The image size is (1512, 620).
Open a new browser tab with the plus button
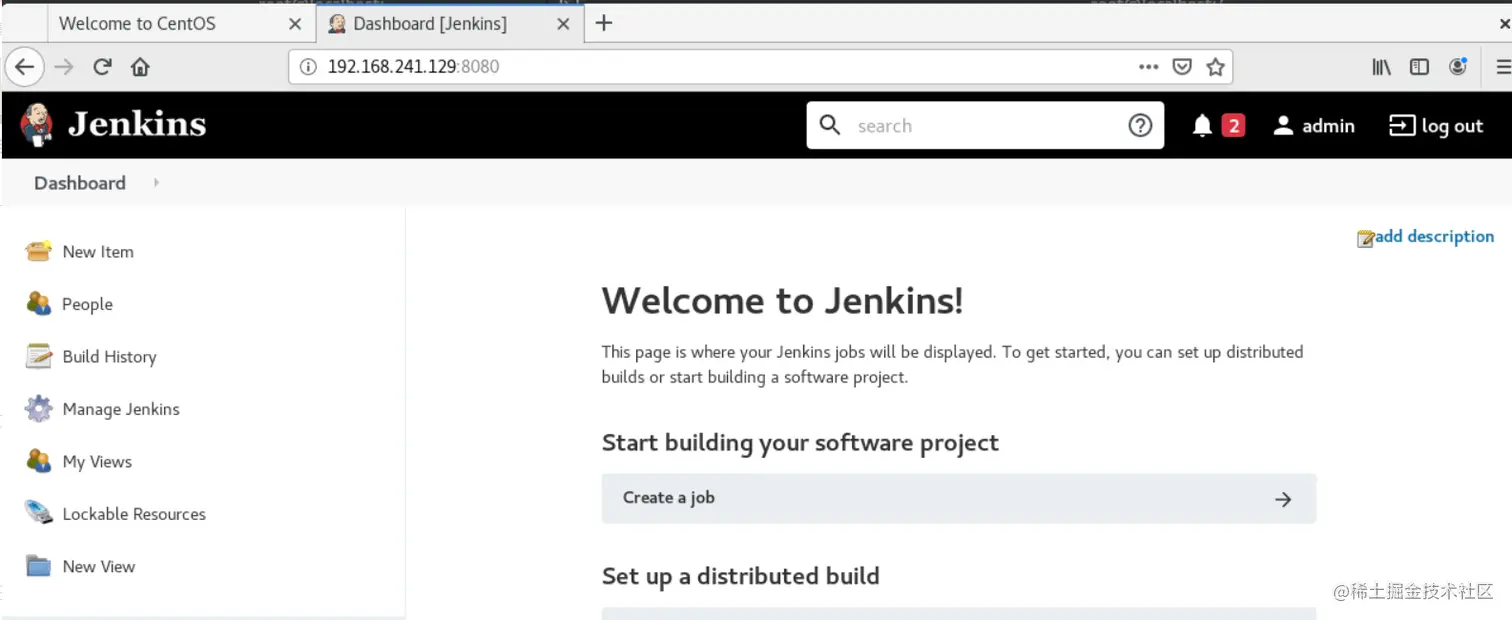(x=603, y=23)
